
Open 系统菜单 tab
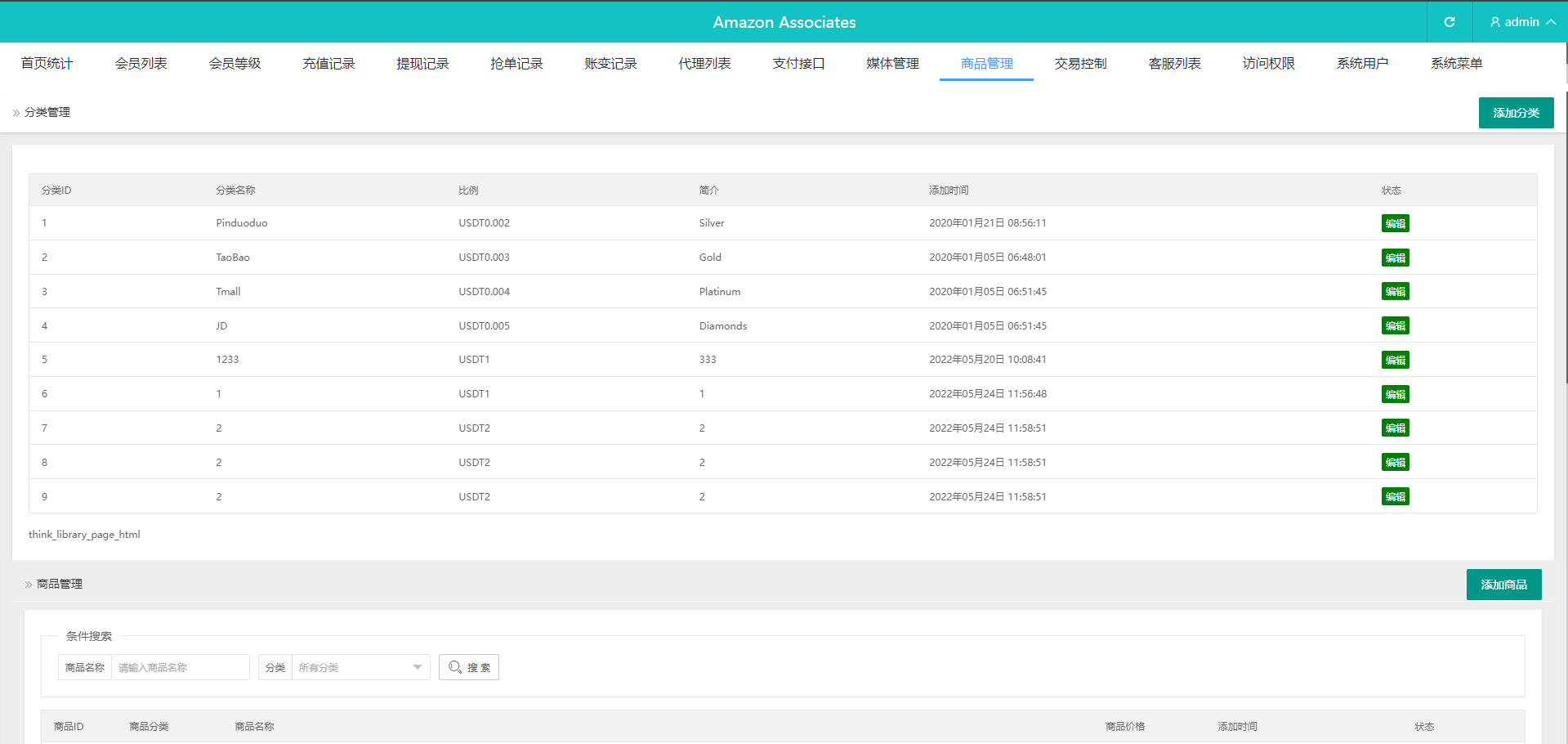point(1456,63)
